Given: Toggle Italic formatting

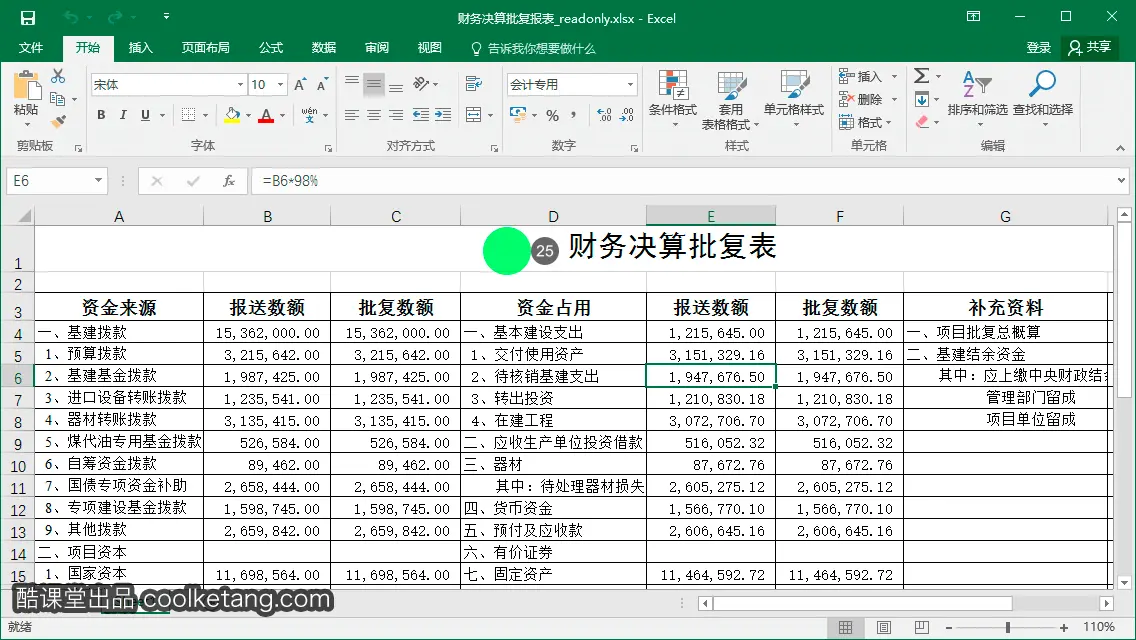Looking at the screenshot, I should point(123,115).
